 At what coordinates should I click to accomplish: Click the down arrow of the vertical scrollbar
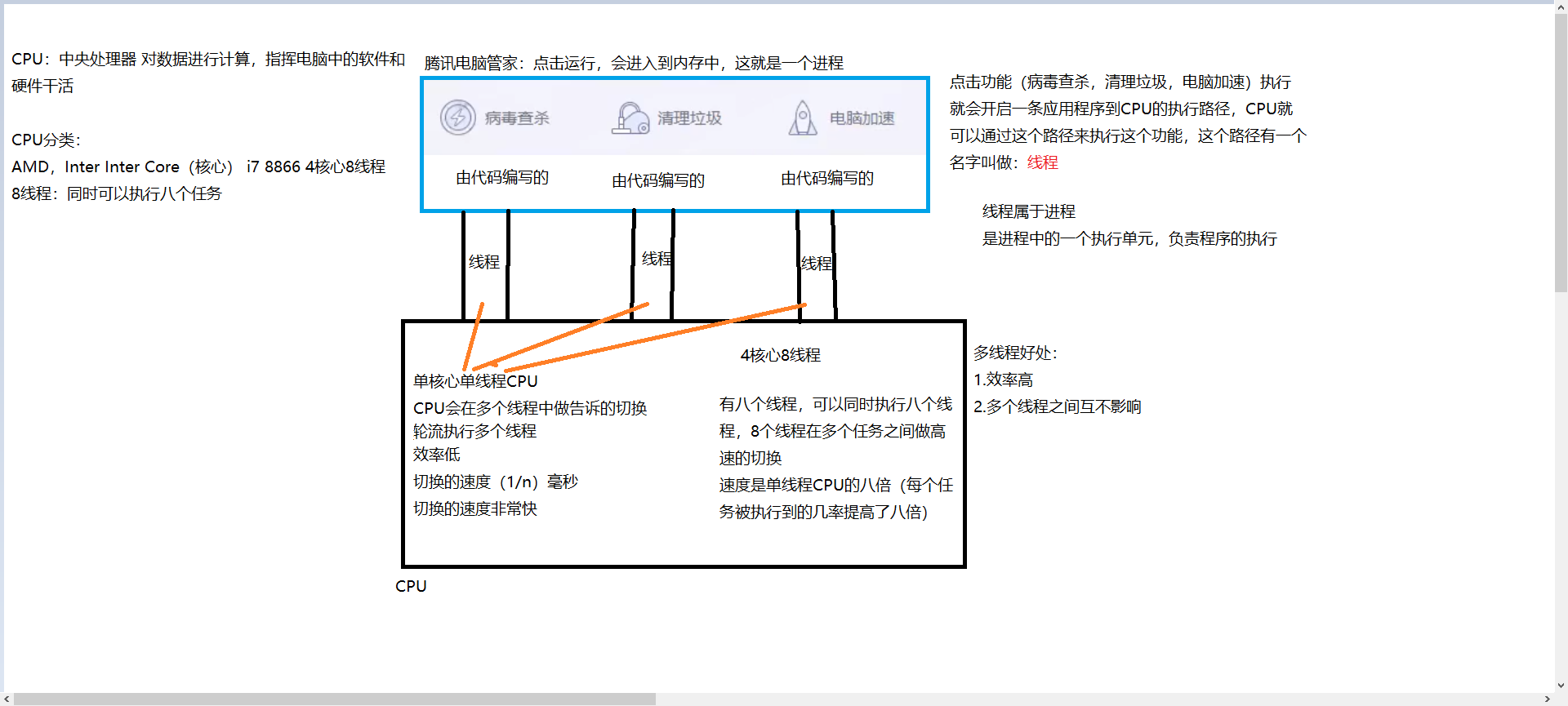pyautogui.click(x=1561, y=686)
